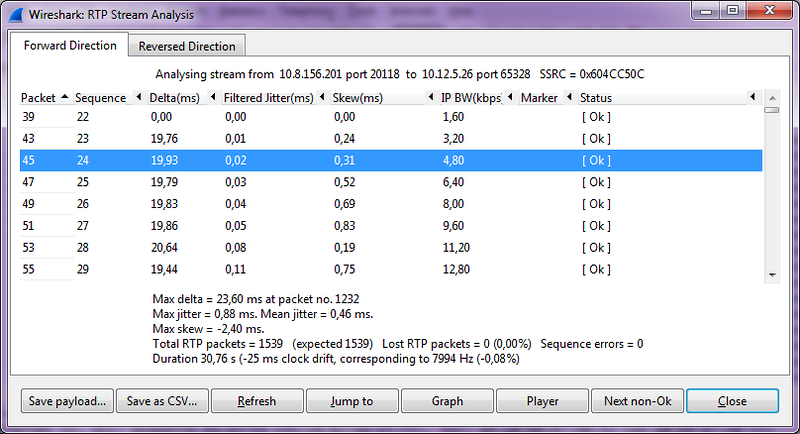Click the title bar close X
The width and height of the screenshot is (800, 434).
[770, 10]
